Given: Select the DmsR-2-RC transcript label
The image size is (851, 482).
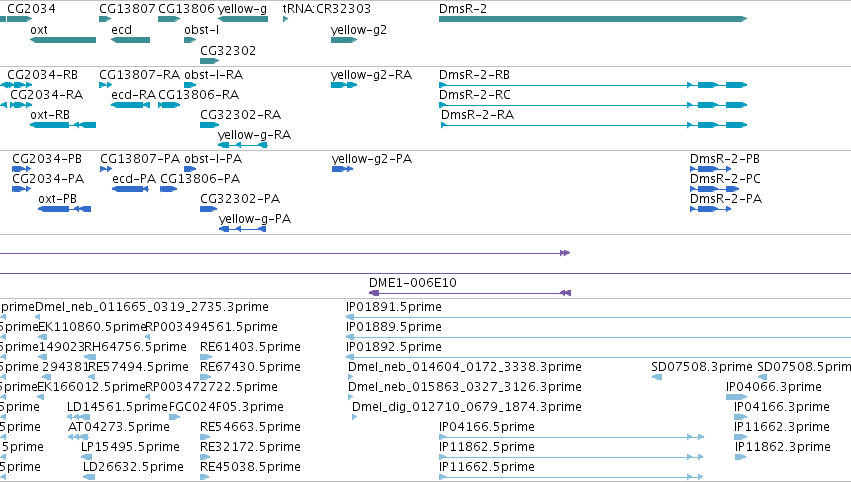Looking at the screenshot, I should 475,94.
